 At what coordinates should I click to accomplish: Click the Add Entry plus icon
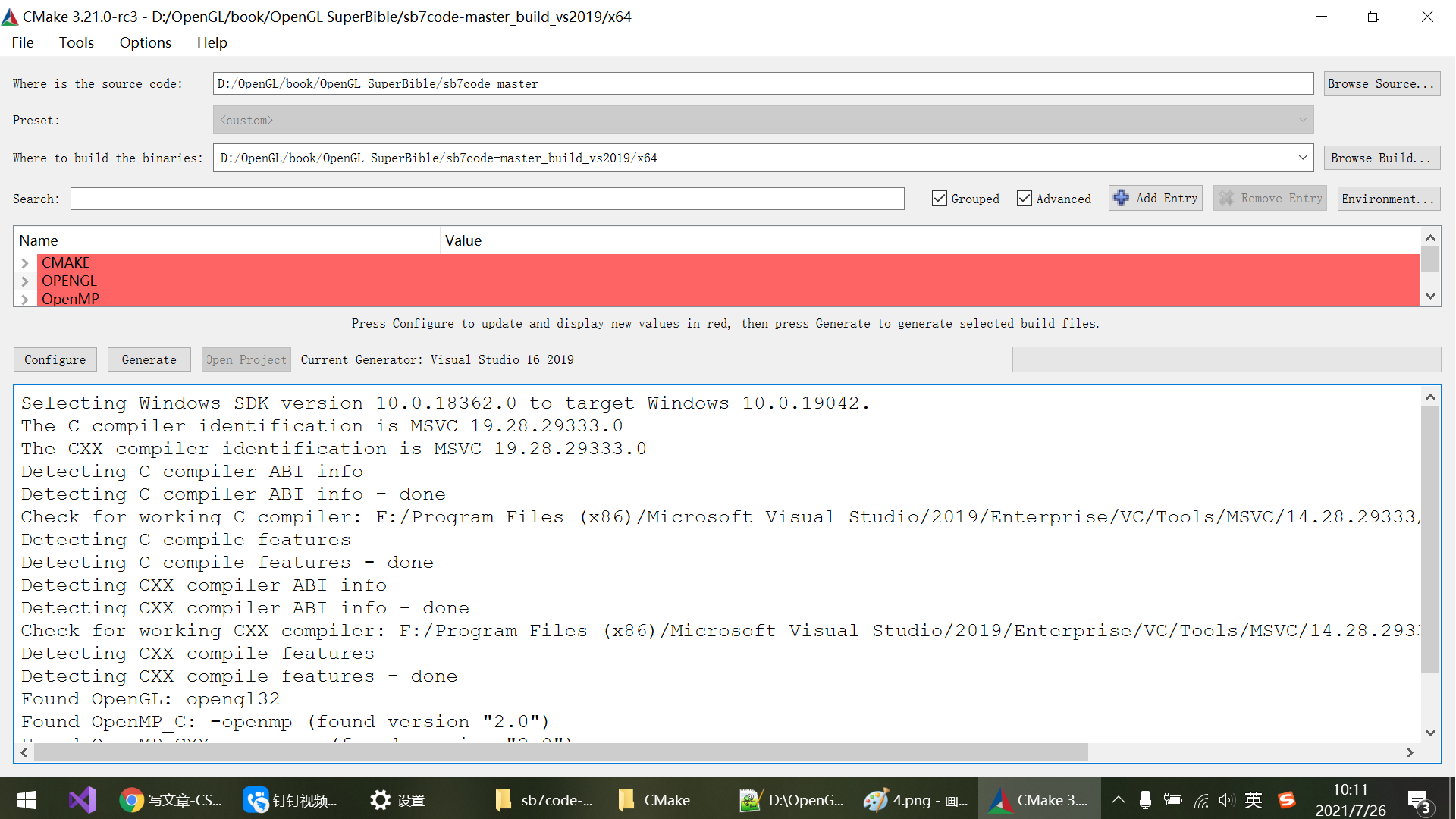tap(1122, 198)
